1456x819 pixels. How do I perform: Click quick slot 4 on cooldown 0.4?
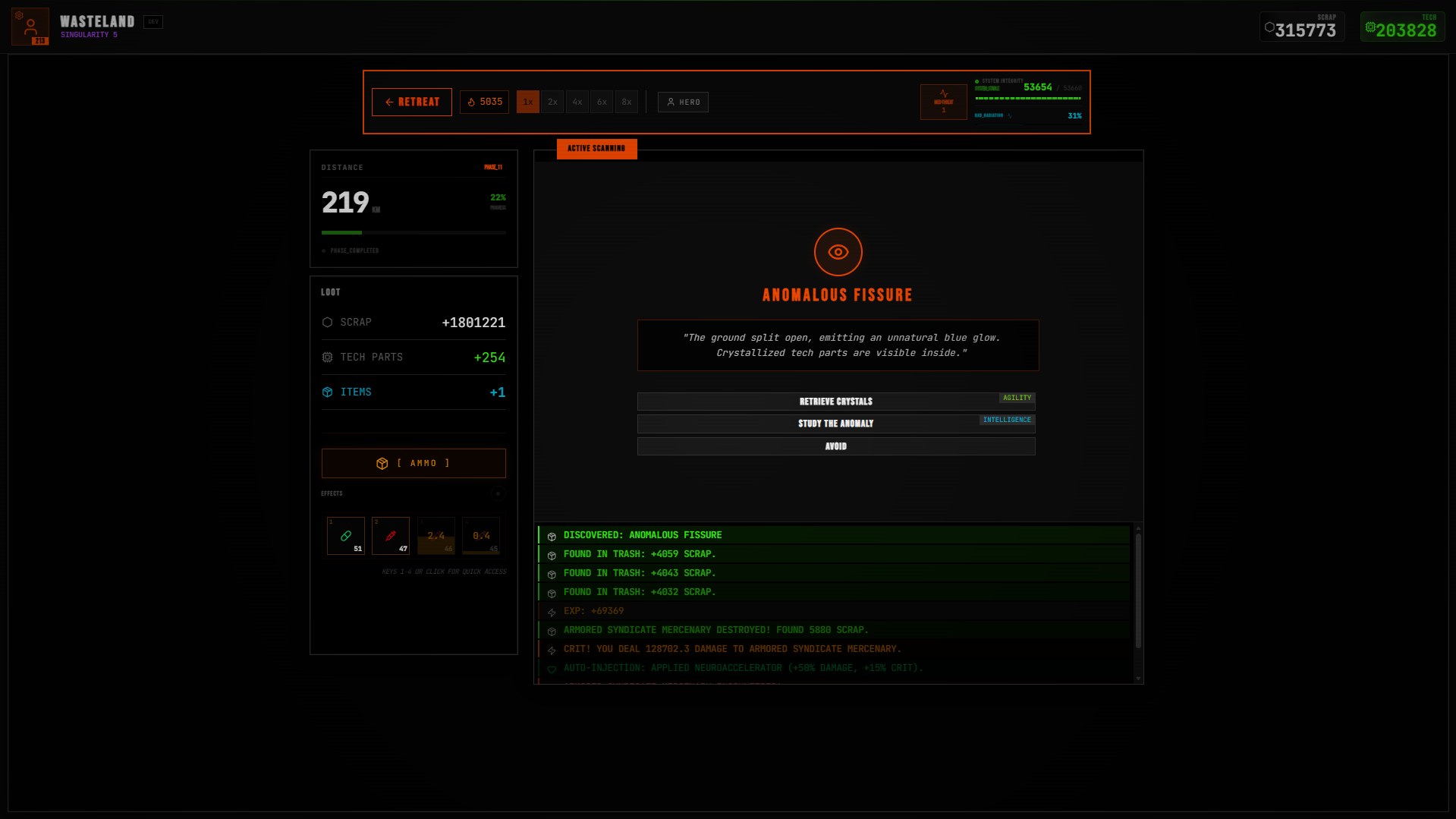[x=481, y=536]
